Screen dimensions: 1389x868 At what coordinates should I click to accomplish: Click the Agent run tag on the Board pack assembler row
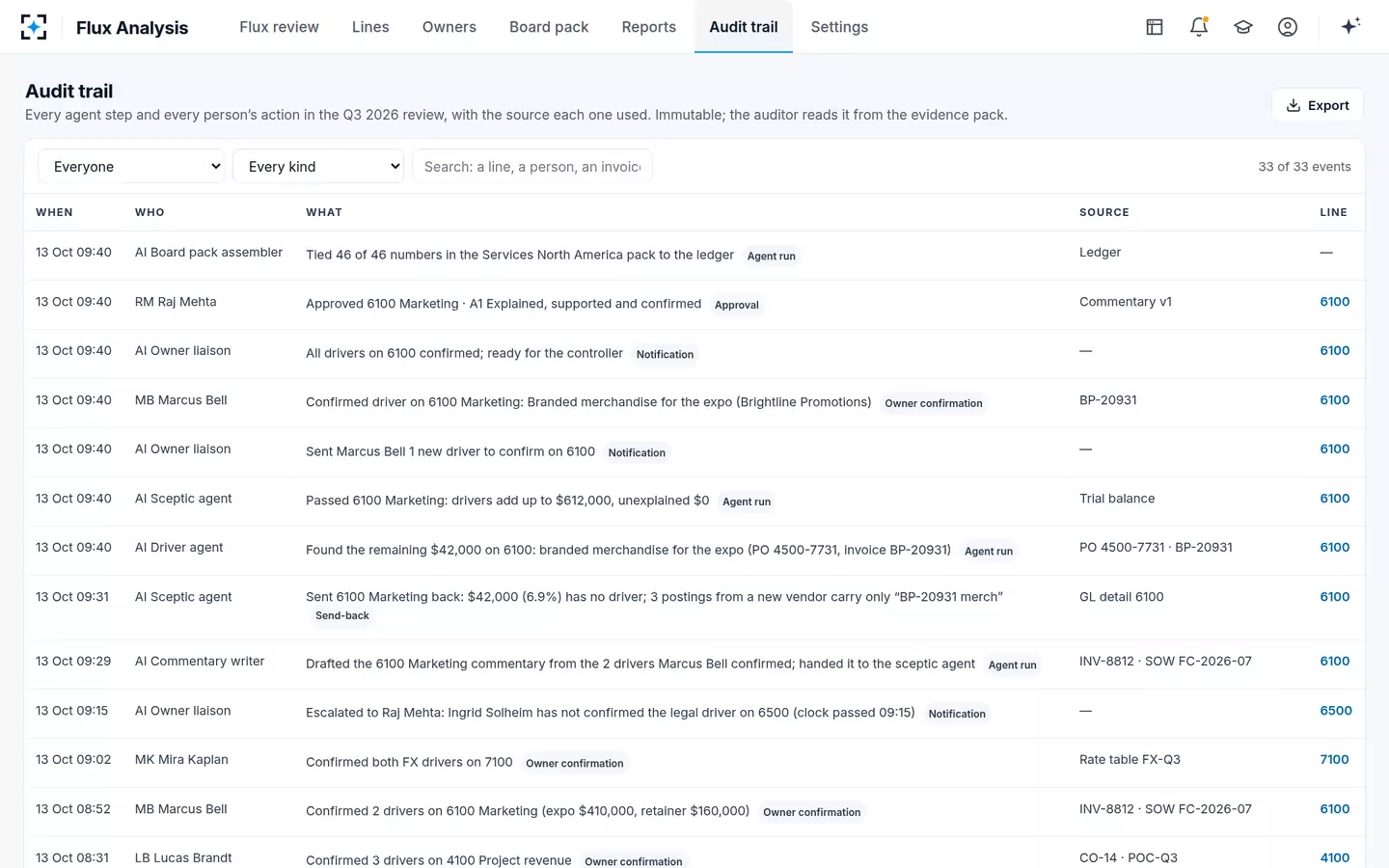click(x=772, y=256)
